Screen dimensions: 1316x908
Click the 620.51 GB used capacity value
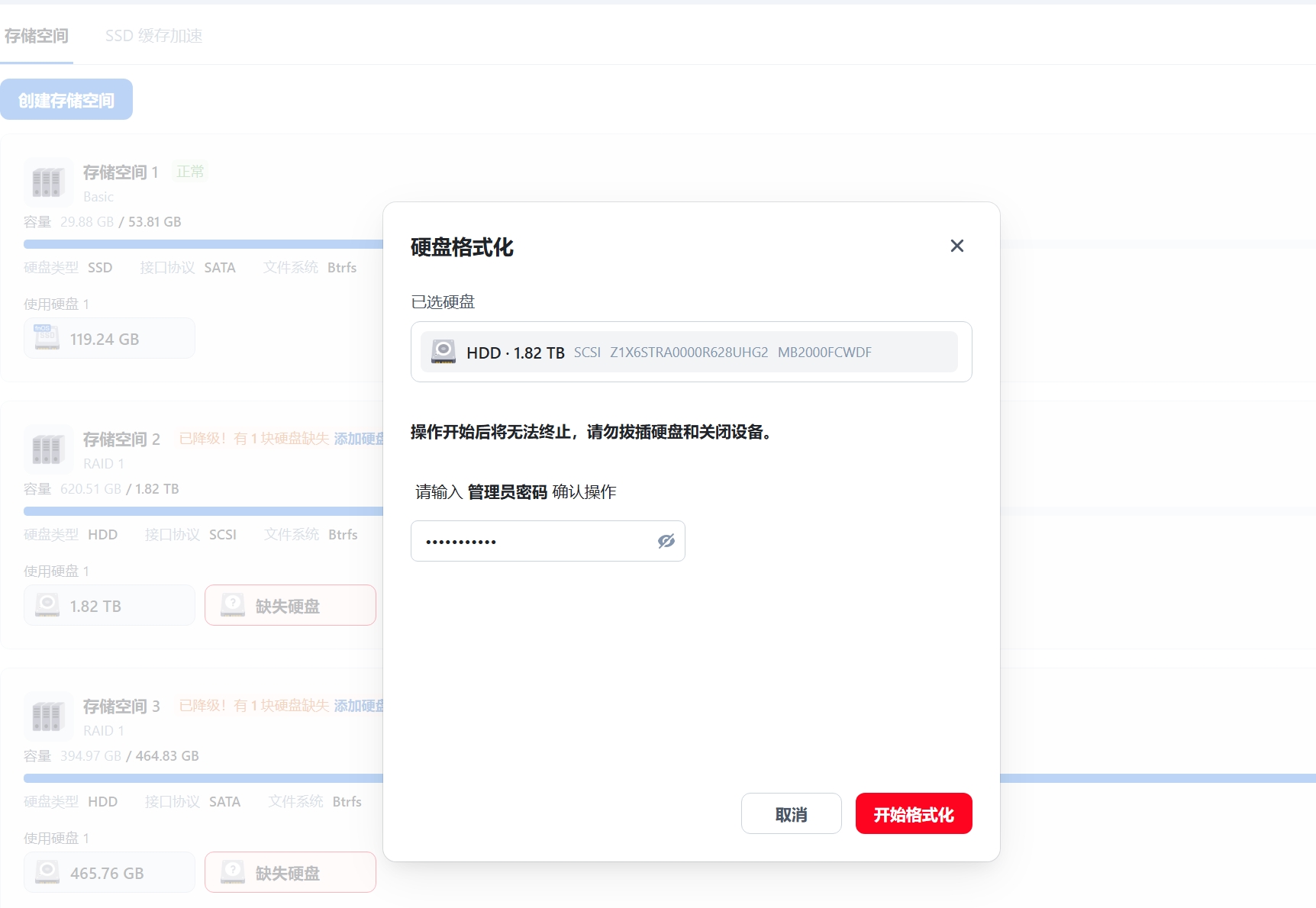(x=91, y=489)
